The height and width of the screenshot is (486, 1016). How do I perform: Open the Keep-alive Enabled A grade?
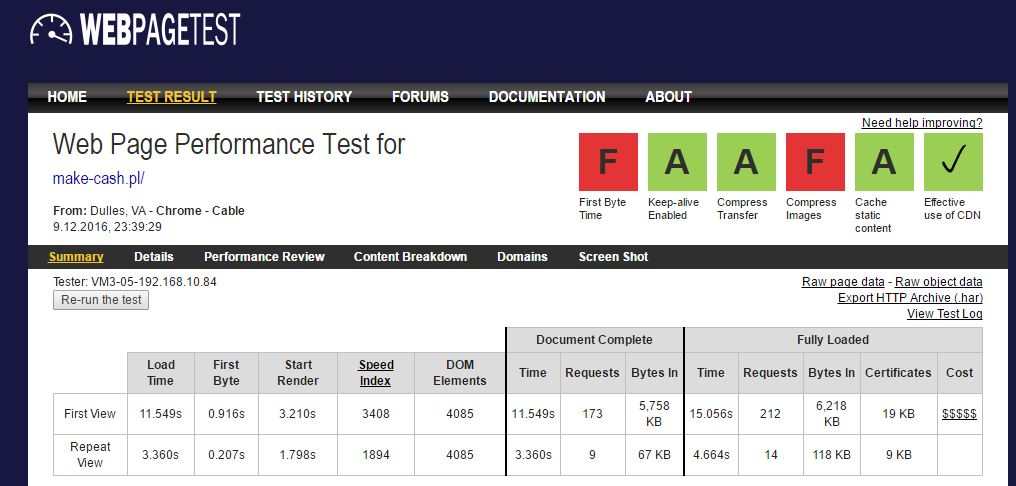pos(677,161)
